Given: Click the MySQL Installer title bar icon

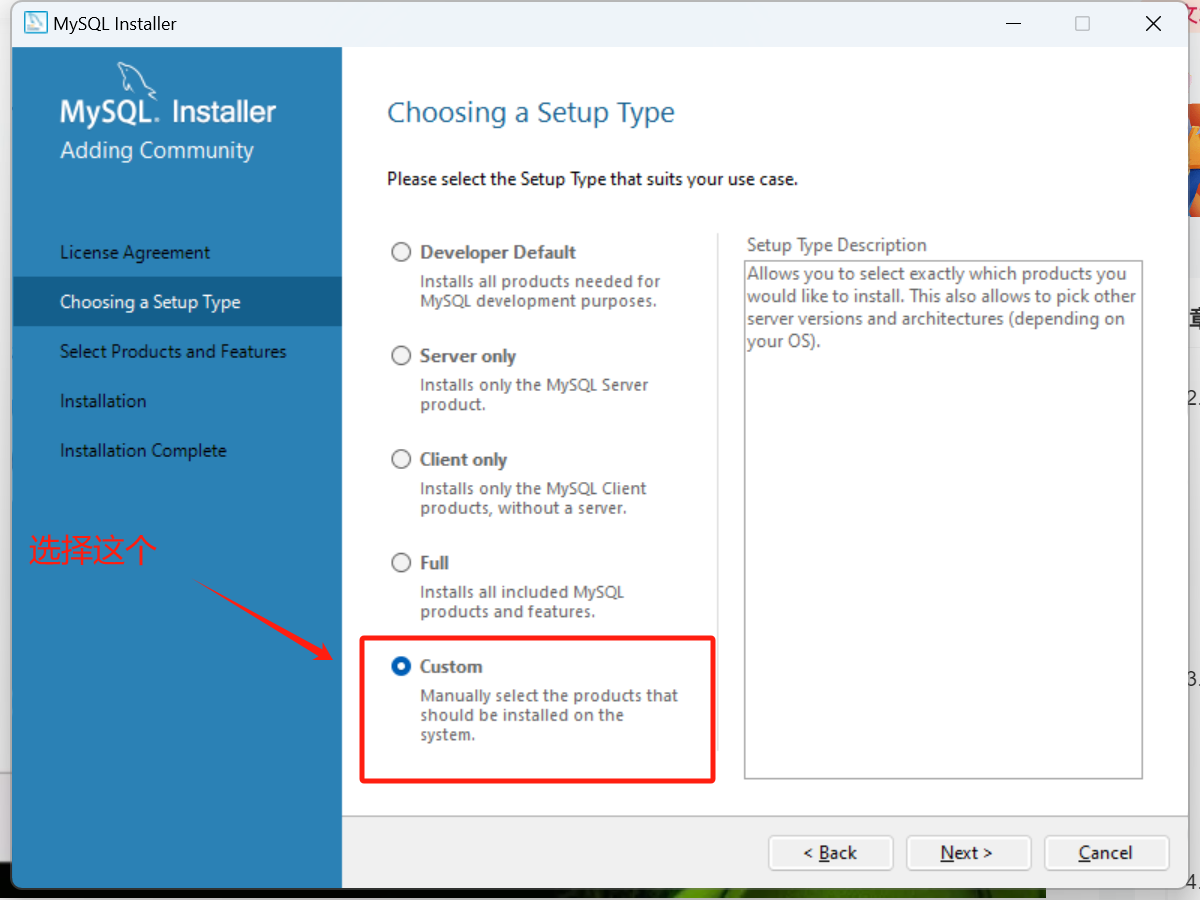Looking at the screenshot, I should click(x=35, y=23).
